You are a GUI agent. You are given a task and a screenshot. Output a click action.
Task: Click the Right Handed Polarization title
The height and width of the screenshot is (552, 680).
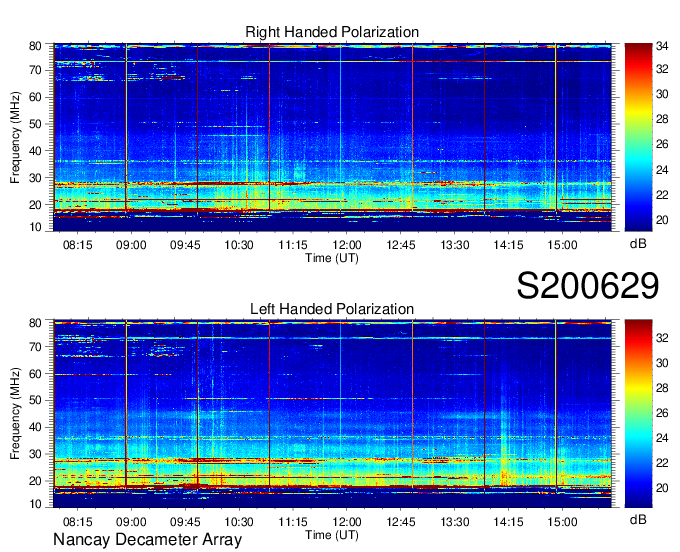point(332,32)
